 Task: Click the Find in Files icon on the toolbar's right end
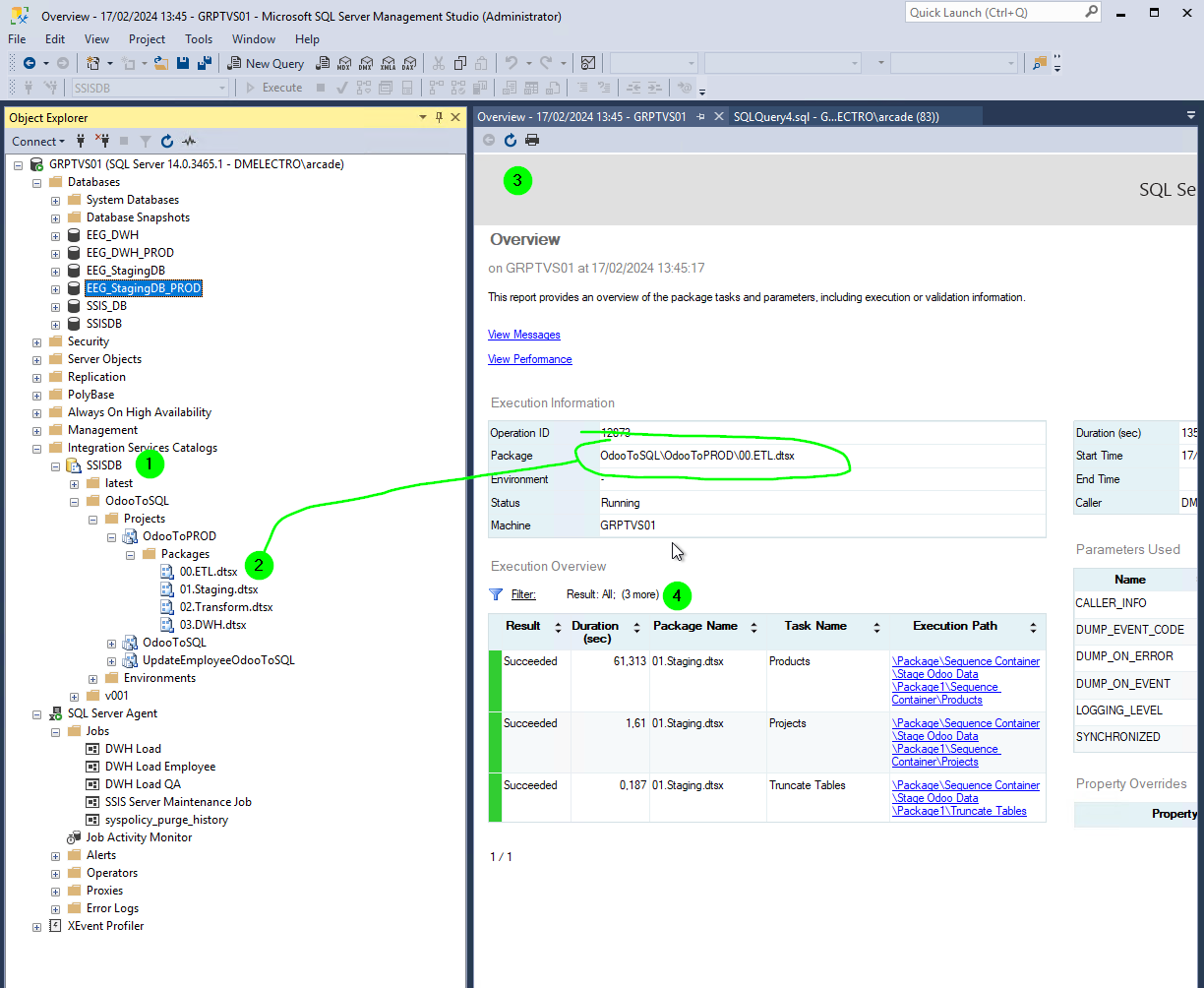(1040, 63)
